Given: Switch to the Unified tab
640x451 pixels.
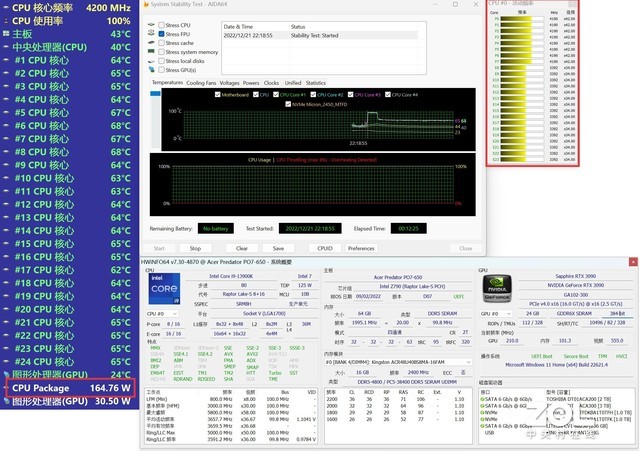Looking at the screenshot, I should coord(293,83).
